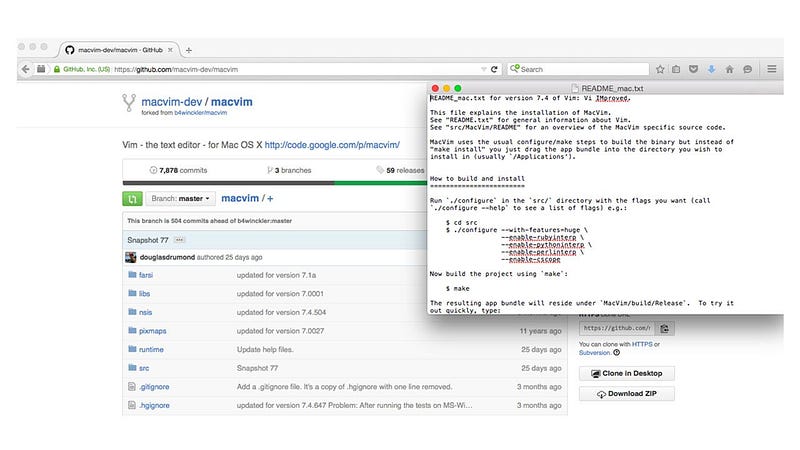Open the douglasdrumond author link
This screenshot has height=450, width=800.
click(167, 257)
